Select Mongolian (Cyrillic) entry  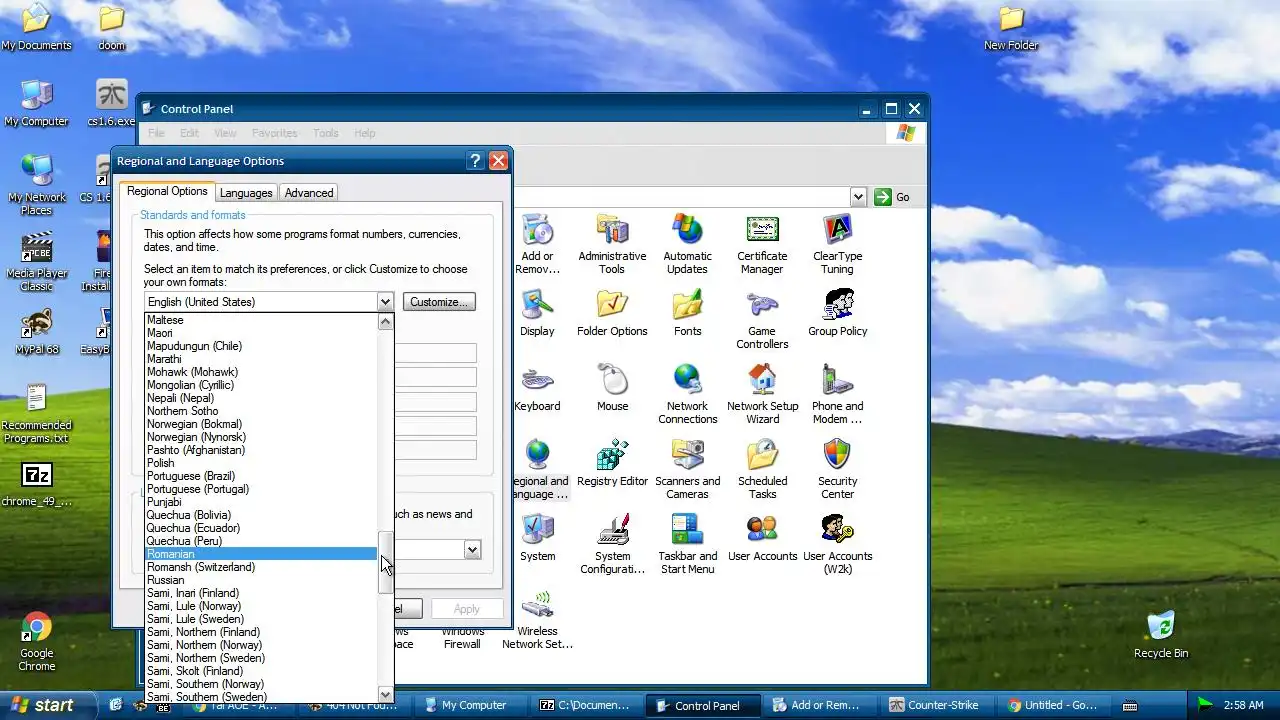pyautogui.click(x=261, y=385)
